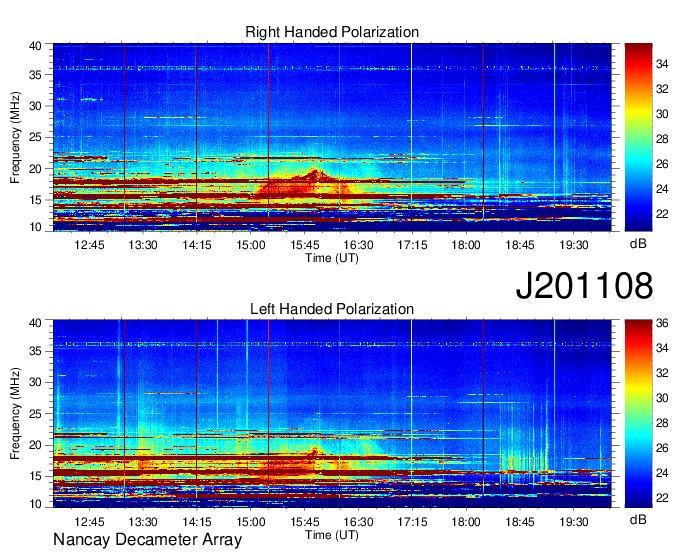
Task: Click 16:30 tick on Right Handed time axis
Action: click(358, 245)
